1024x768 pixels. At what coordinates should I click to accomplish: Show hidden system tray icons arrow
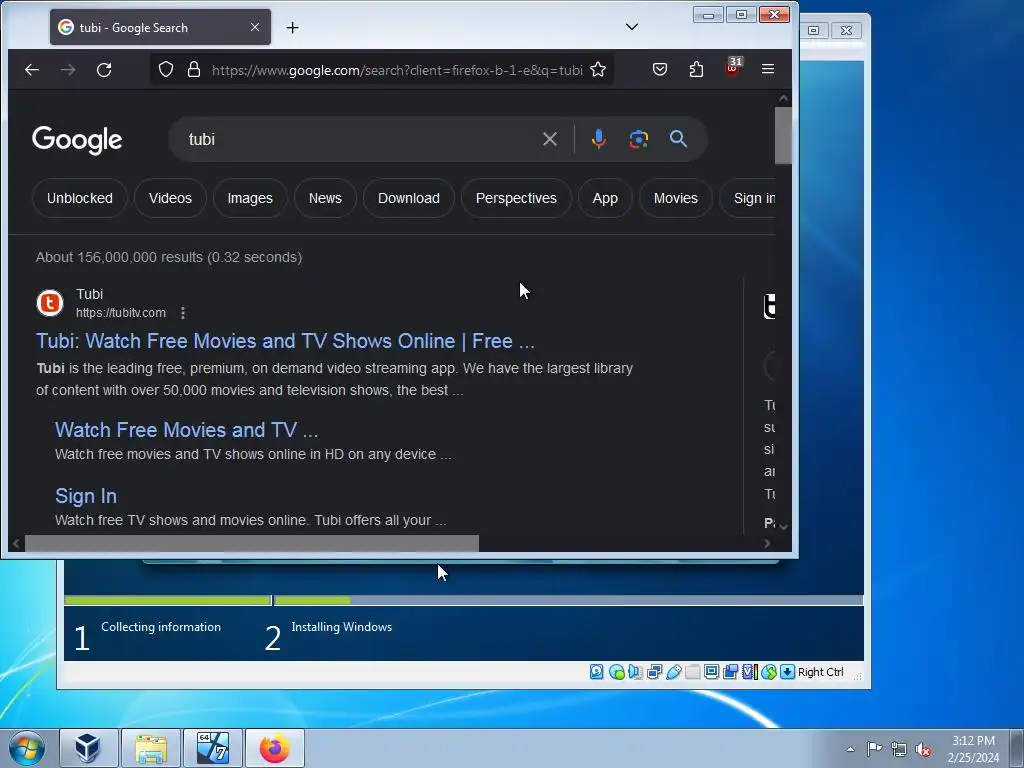pos(850,749)
